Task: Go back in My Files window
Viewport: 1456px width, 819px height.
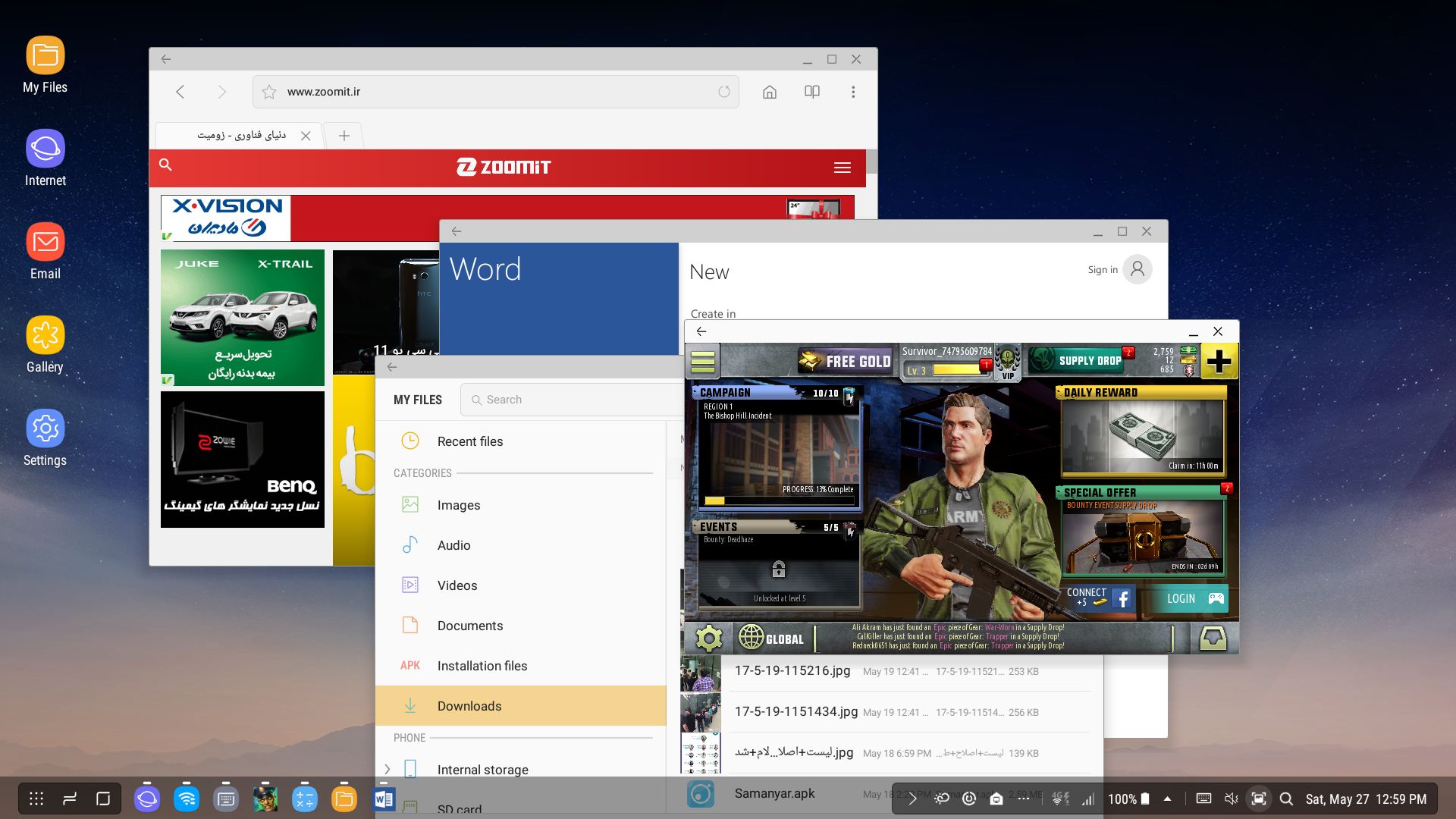Action: (392, 367)
